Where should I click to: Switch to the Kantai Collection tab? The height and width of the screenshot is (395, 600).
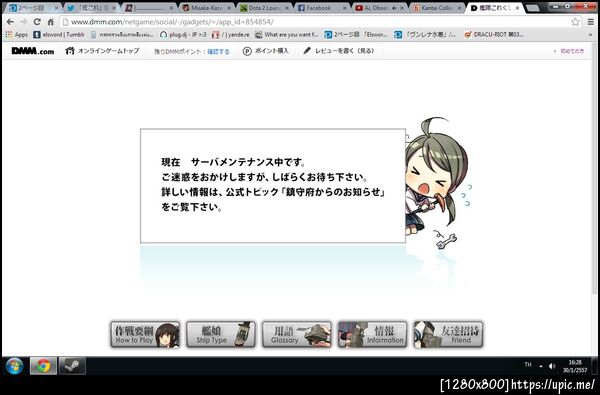point(437,8)
